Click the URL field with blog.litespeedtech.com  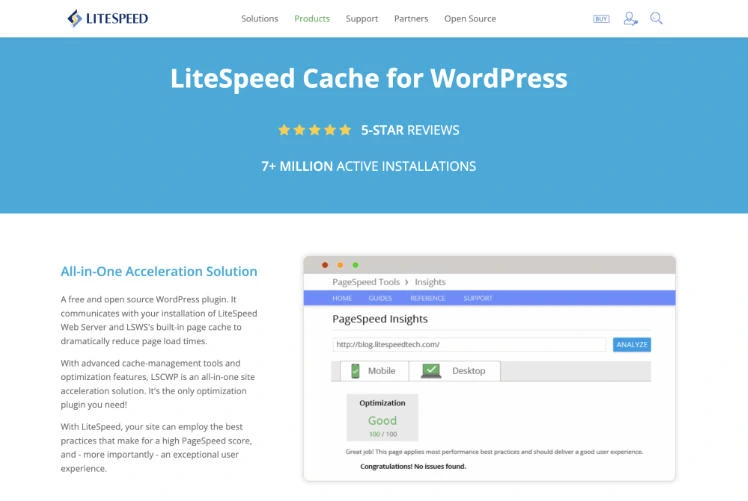pyautogui.click(x=469, y=344)
